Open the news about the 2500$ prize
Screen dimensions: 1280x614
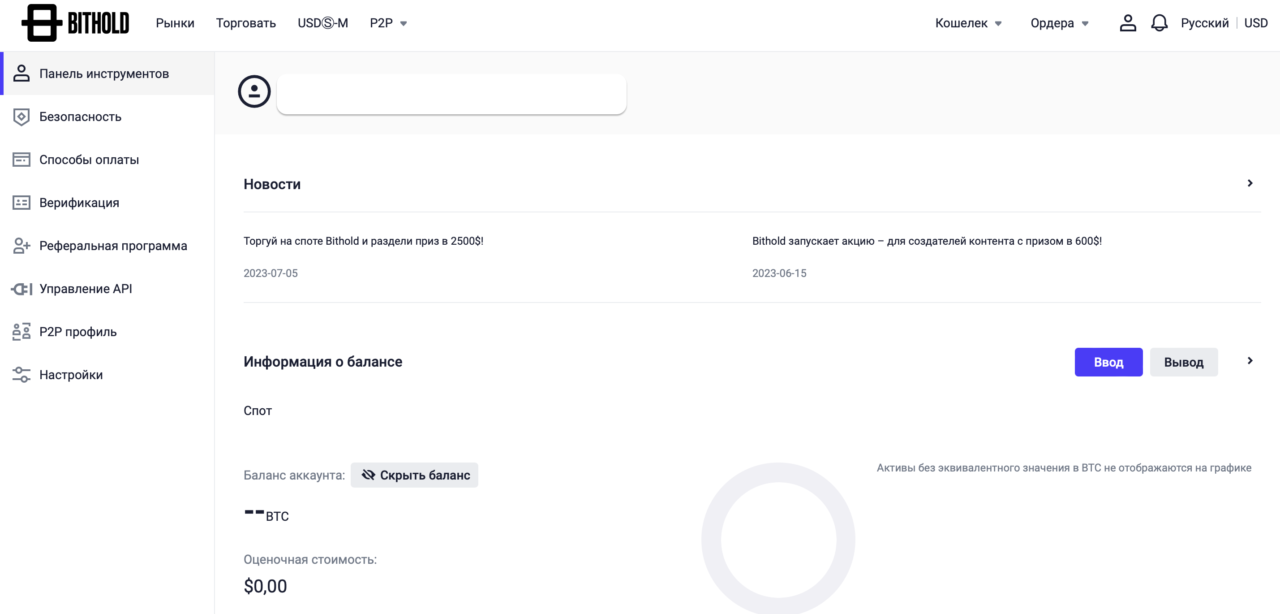(x=364, y=241)
